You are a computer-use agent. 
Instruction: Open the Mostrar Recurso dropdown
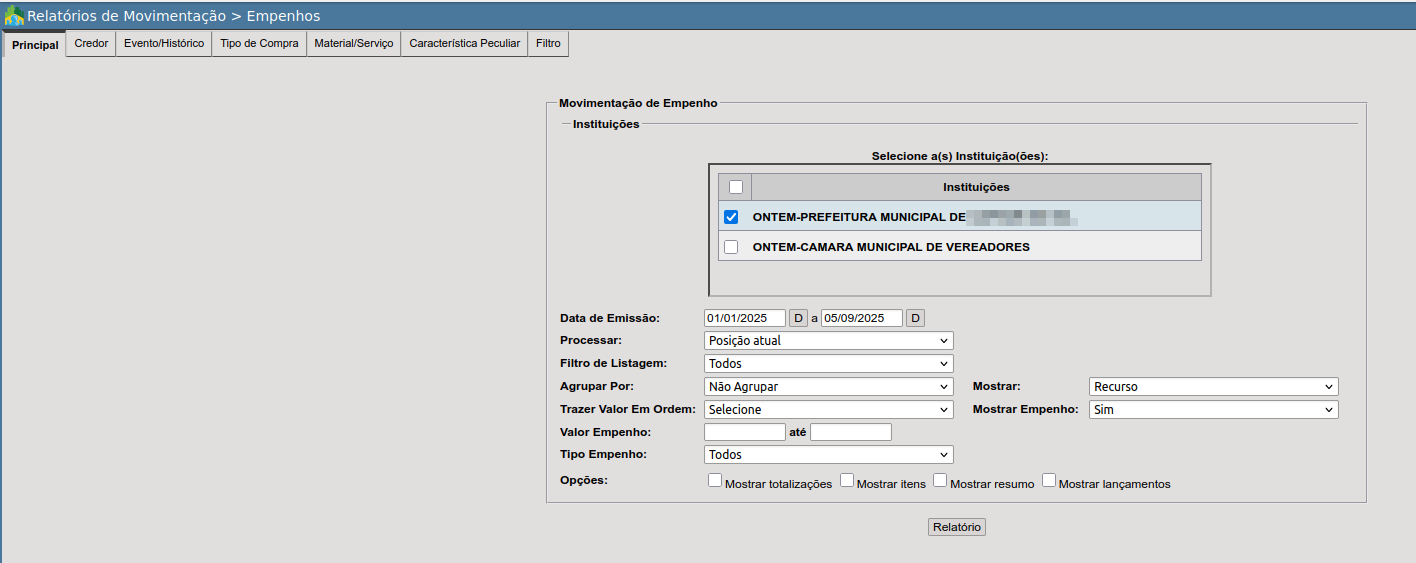(x=1213, y=387)
